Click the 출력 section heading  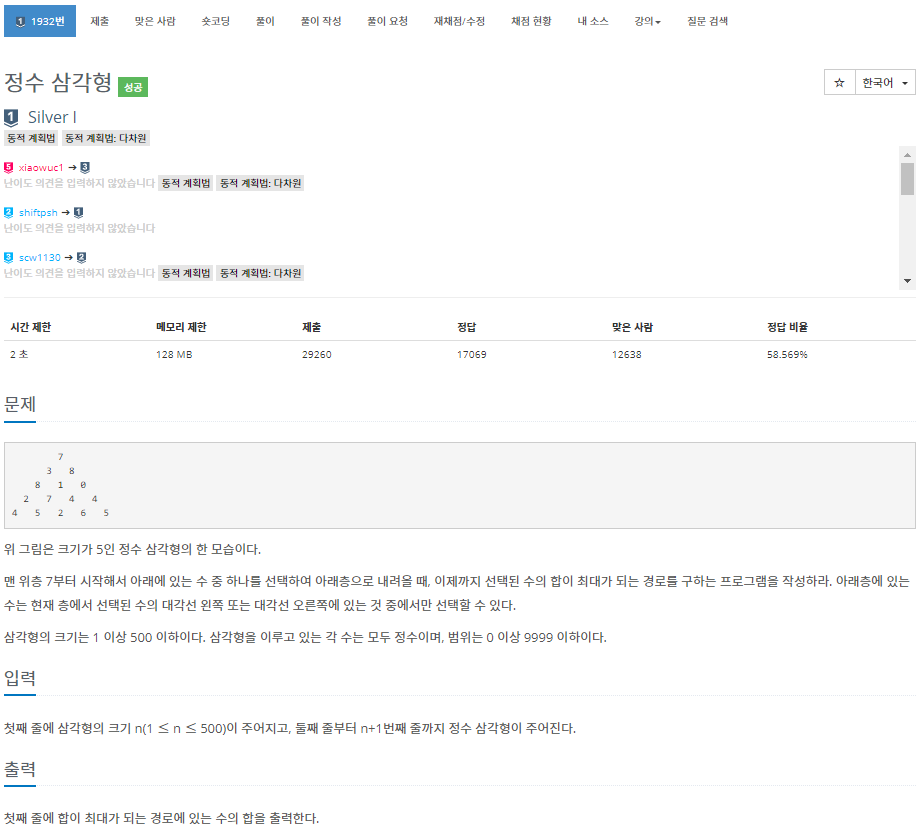click(20, 769)
